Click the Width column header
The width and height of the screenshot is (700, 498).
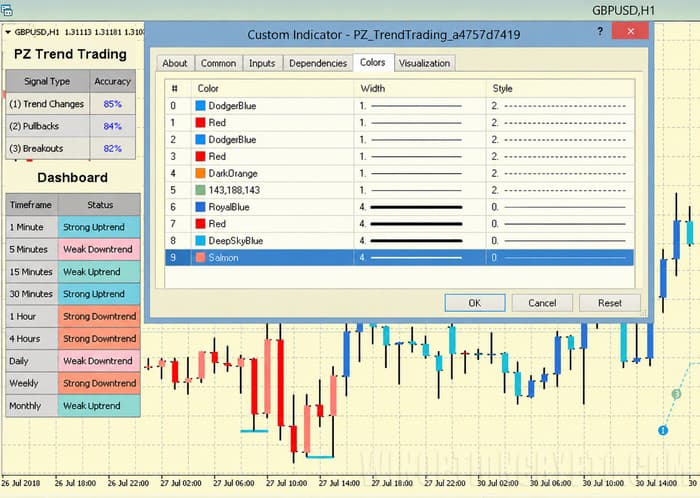tap(420, 88)
